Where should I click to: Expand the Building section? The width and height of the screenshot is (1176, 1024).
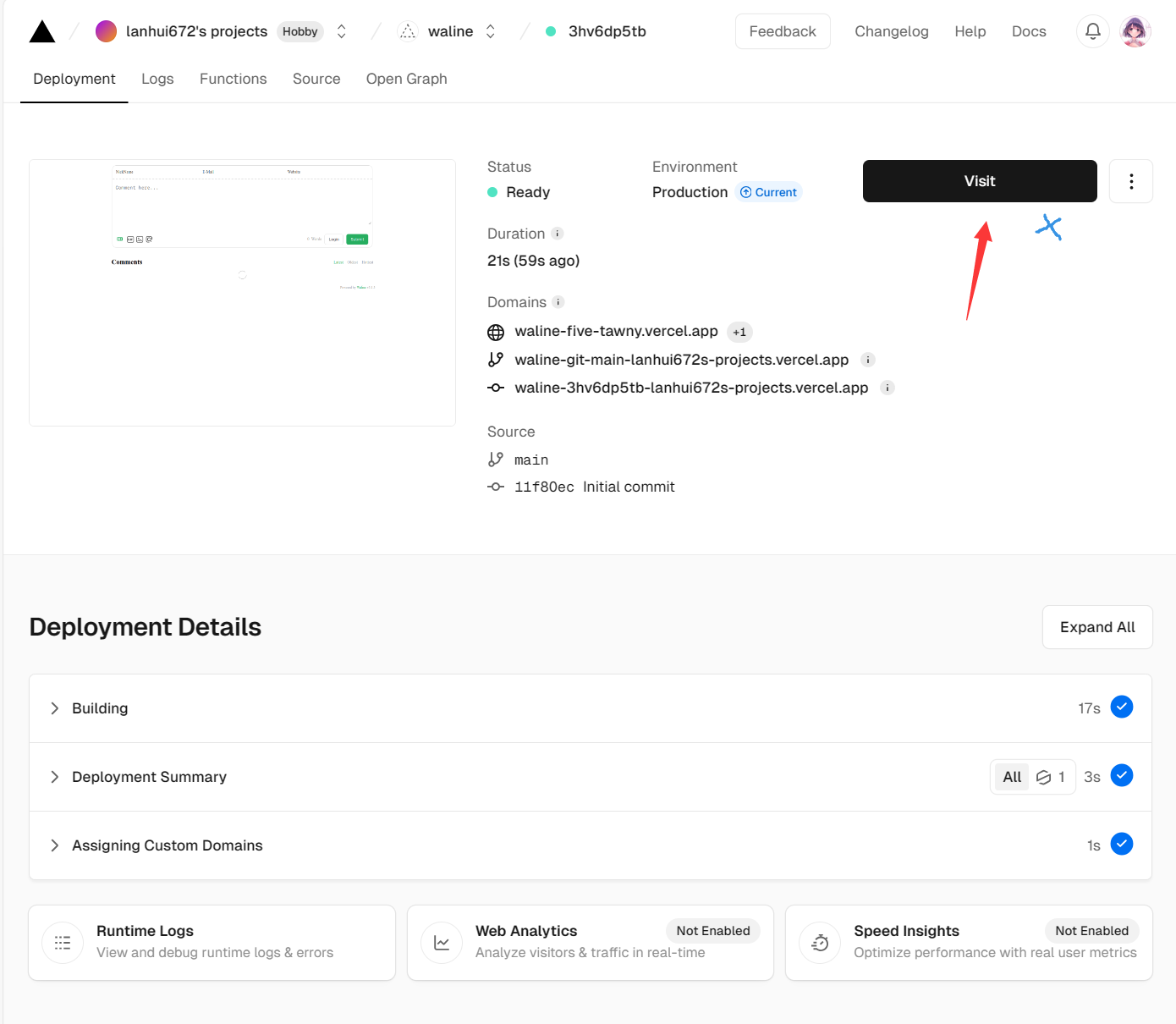55,708
